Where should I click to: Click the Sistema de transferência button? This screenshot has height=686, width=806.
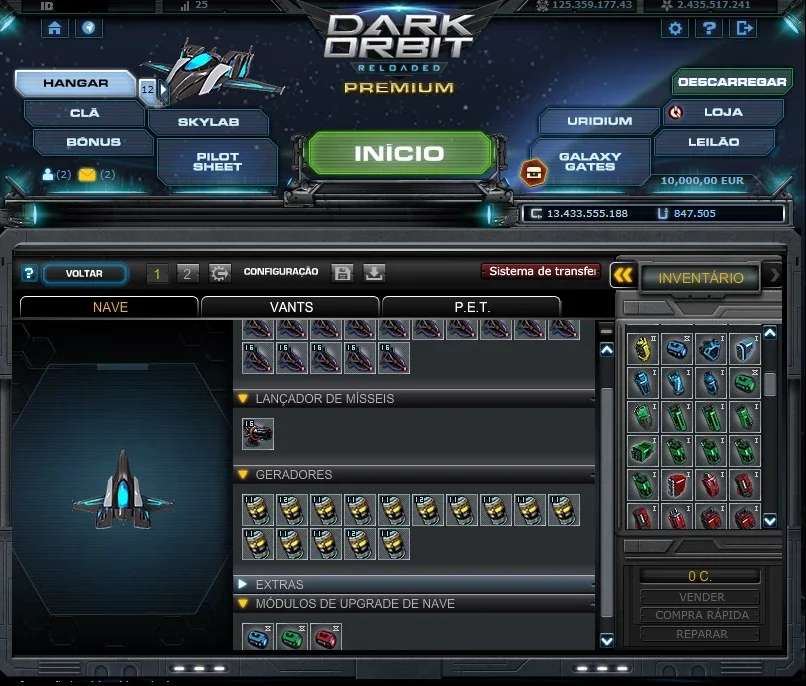point(542,271)
